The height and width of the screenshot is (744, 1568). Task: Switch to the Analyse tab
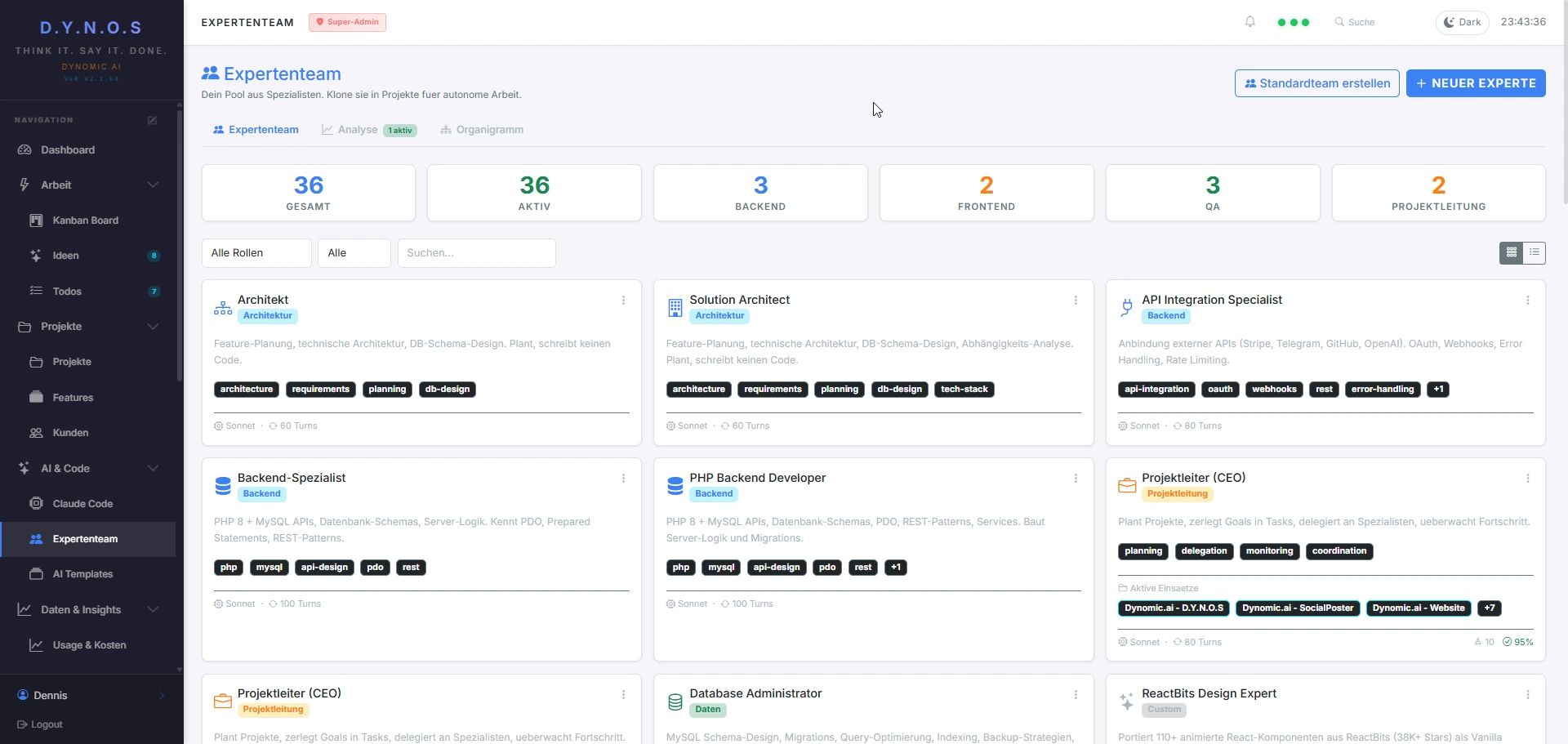click(369, 130)
